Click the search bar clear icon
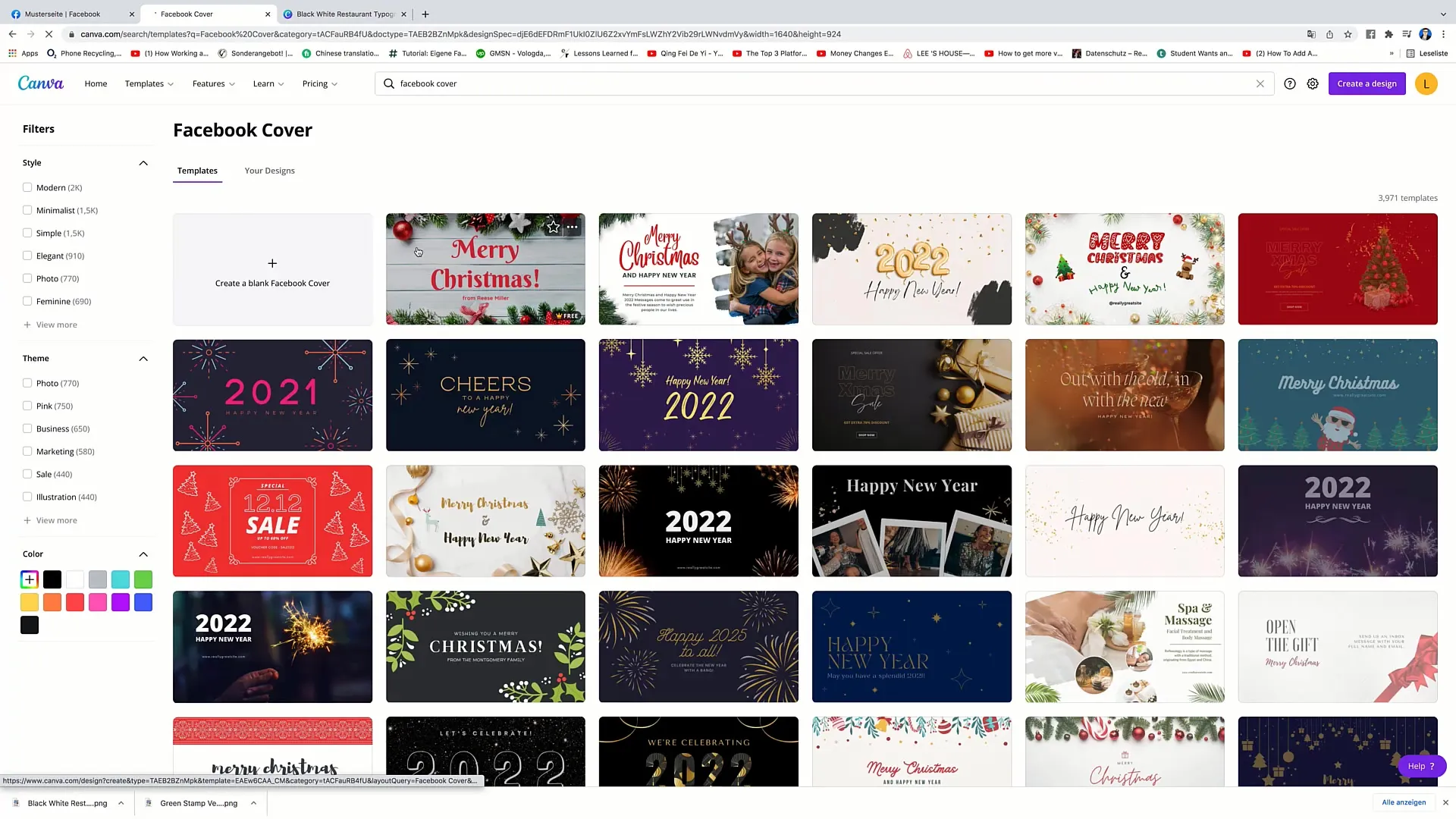Image resolution: width=1456 pixels, height=819 pixels. tap(1260, 83)
